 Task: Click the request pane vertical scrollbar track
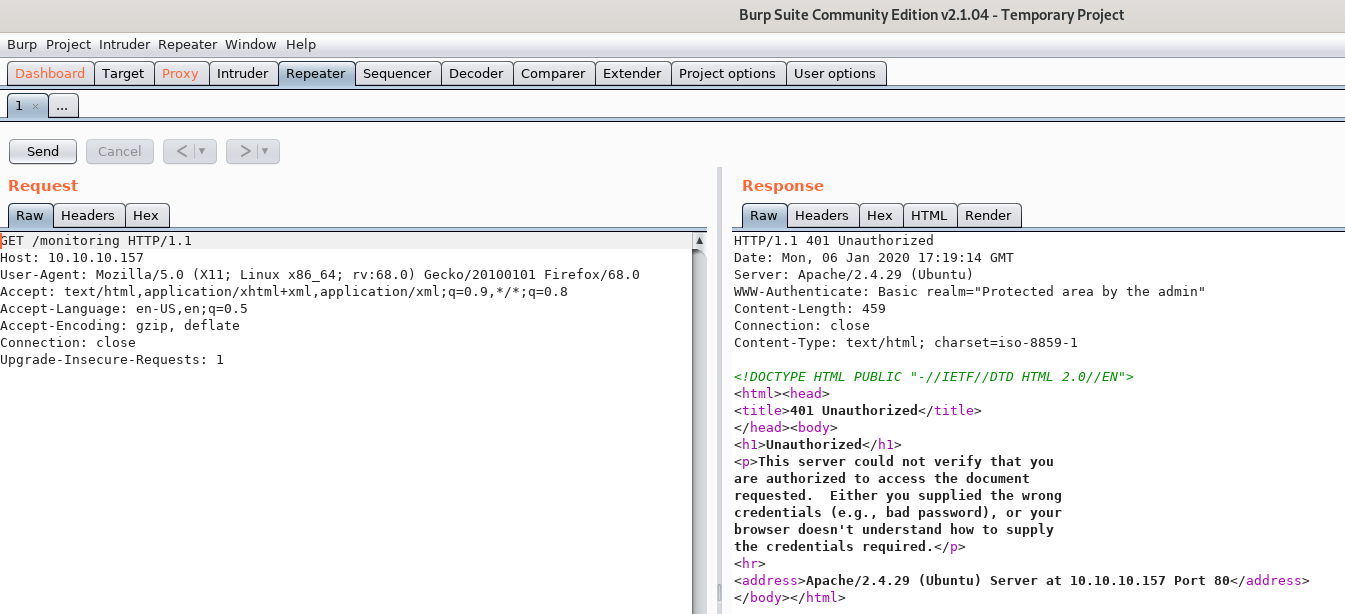pos(700,430)
